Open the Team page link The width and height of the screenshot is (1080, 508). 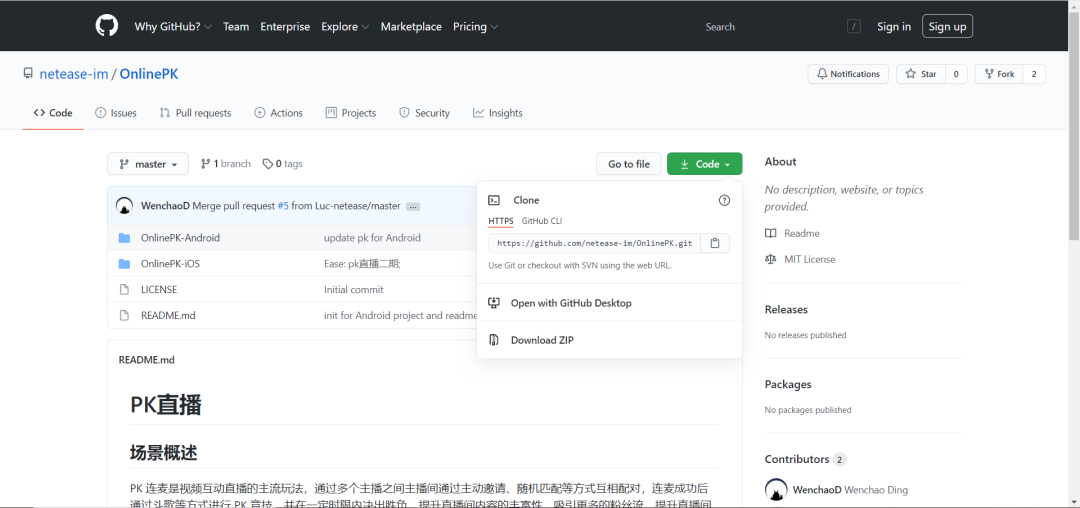[x=236, y=27]
